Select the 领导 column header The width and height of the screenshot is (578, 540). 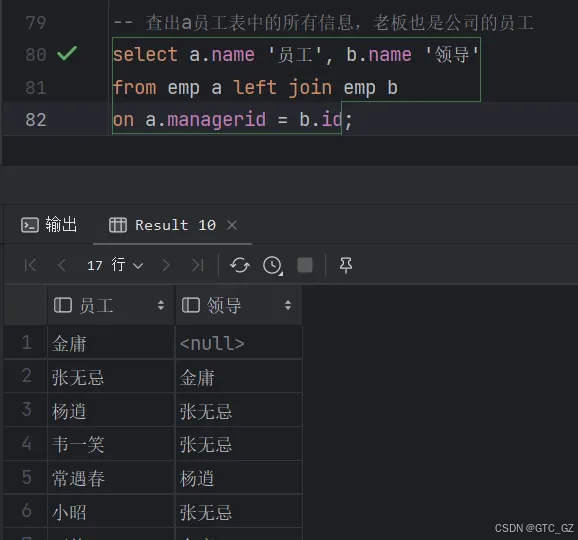point(239,306)
